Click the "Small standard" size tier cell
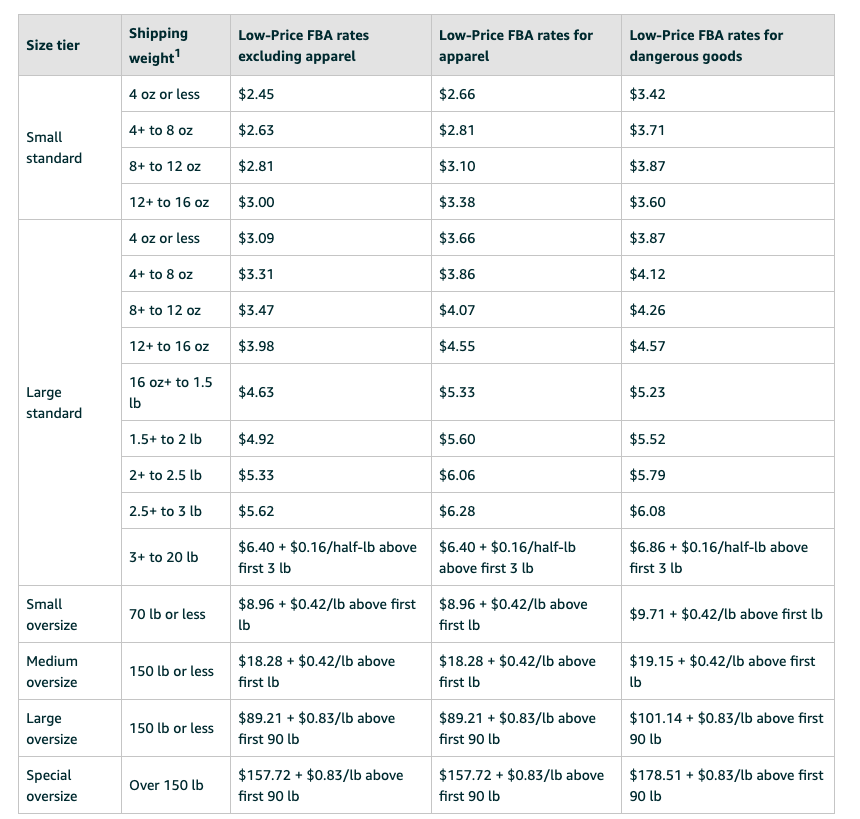 (x=54, y=148)
